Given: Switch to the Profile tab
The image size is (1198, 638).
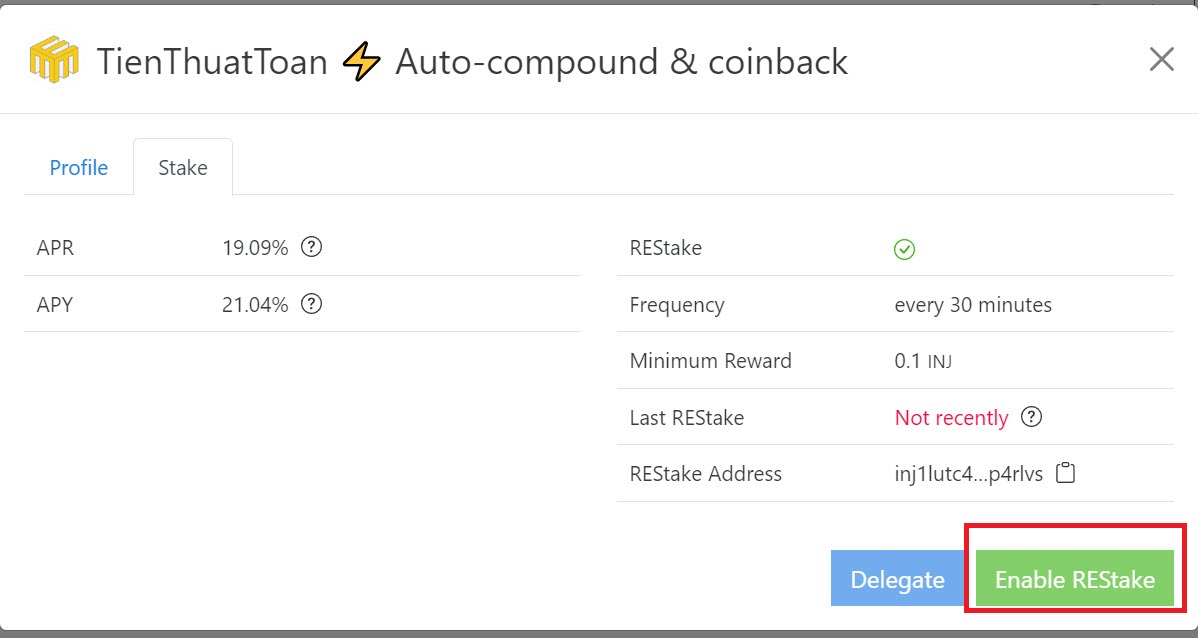Looking at the screenshot, I should pos(79,167).
